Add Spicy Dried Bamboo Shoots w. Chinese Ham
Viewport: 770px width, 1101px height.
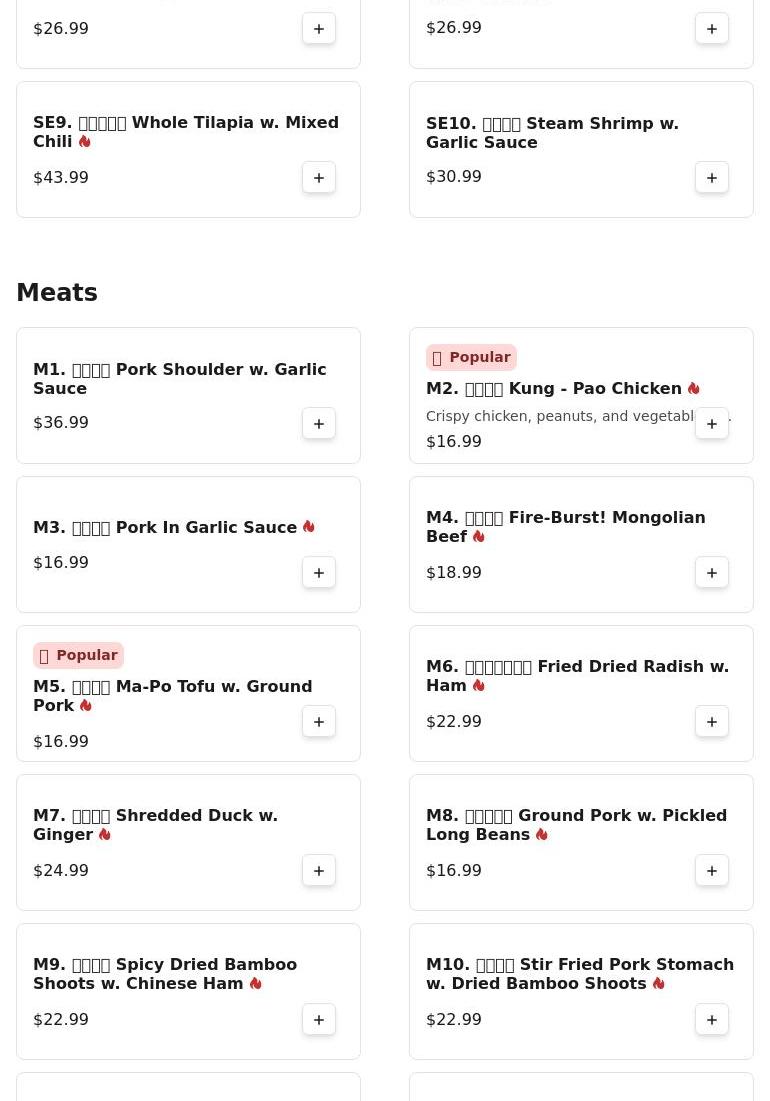click(319, 1020)
